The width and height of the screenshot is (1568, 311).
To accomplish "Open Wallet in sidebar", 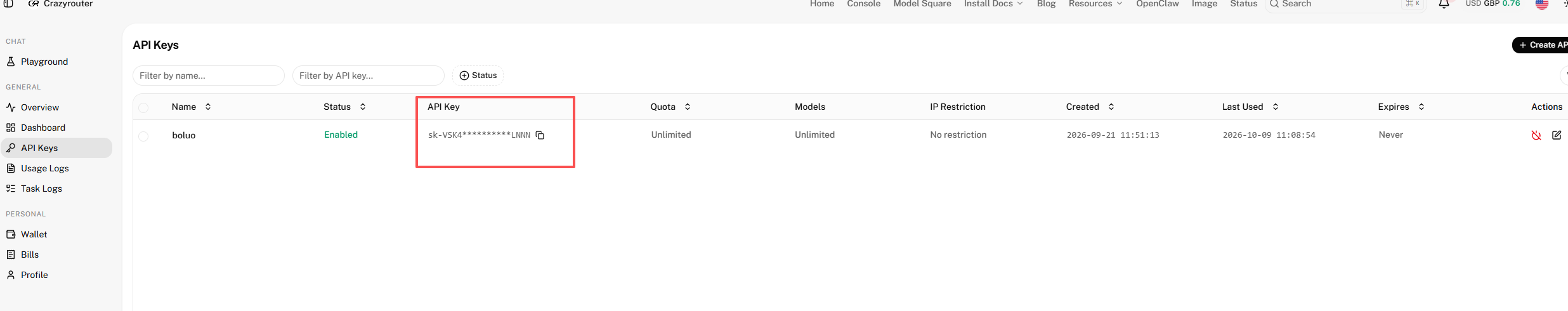I will tap(56, 234).
